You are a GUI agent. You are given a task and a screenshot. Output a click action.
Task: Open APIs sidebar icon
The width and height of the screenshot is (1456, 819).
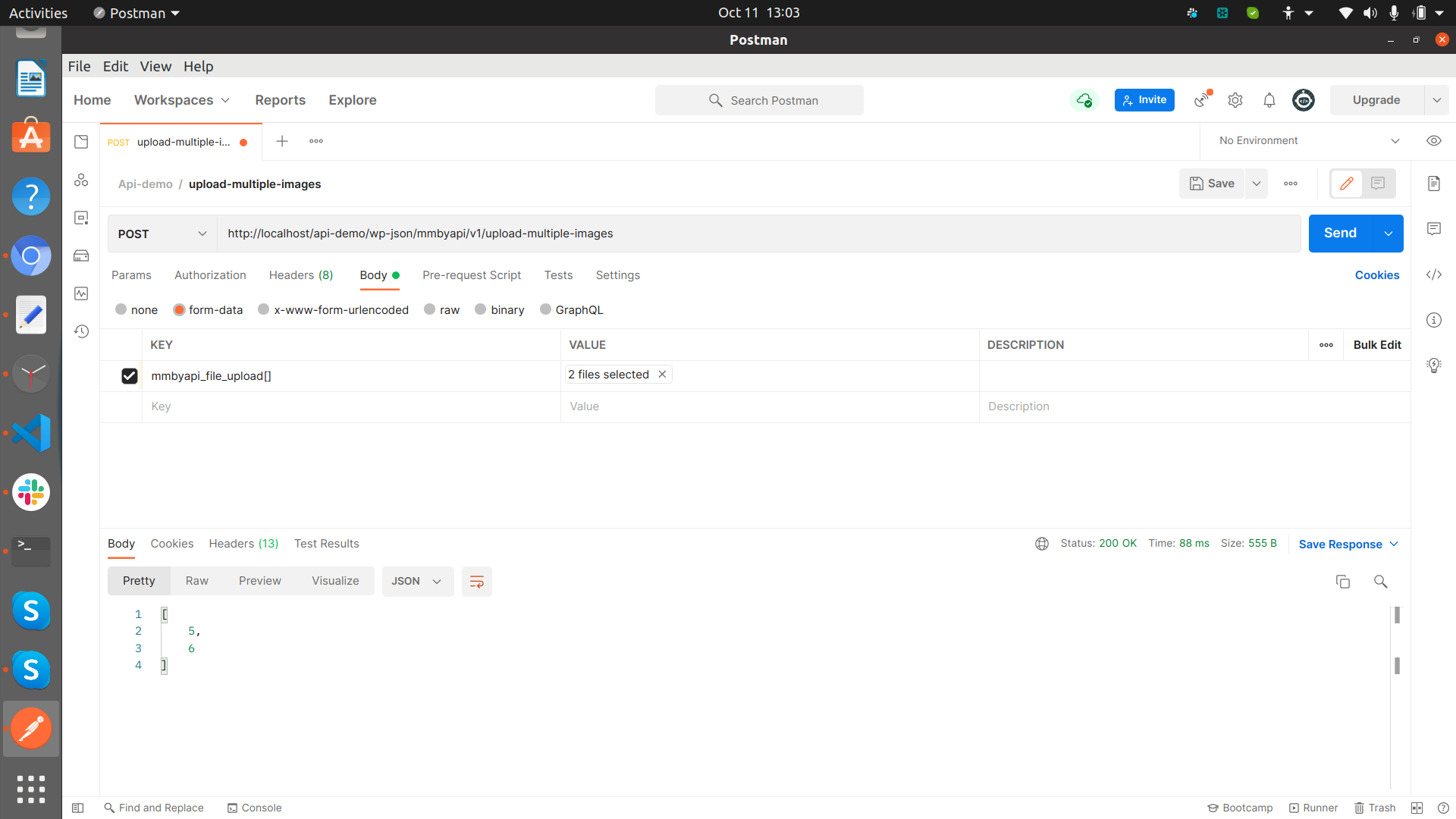81,180
